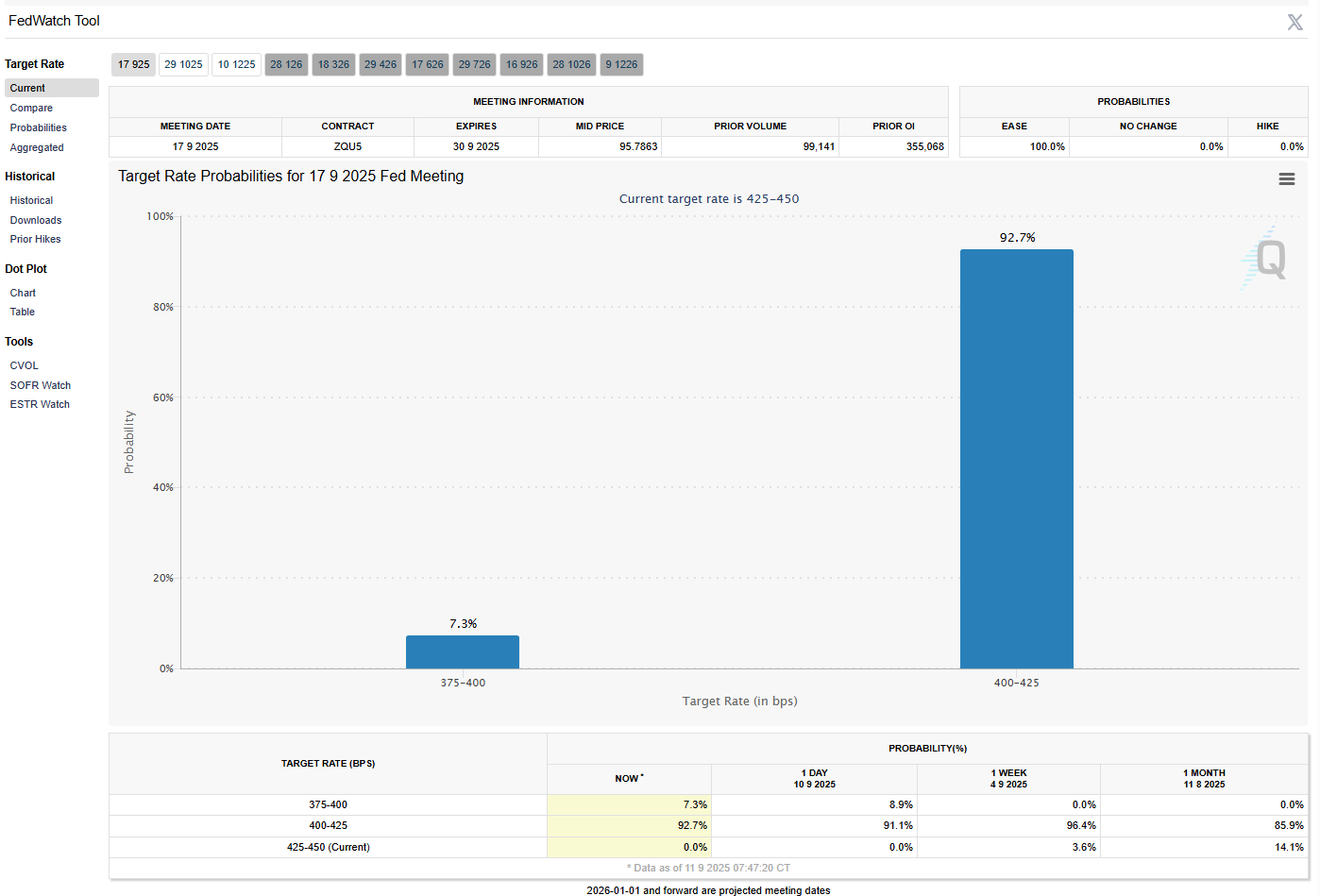1320x896 pixels.
Task: Open the Compare target rate view
Action: click(31, 108)
